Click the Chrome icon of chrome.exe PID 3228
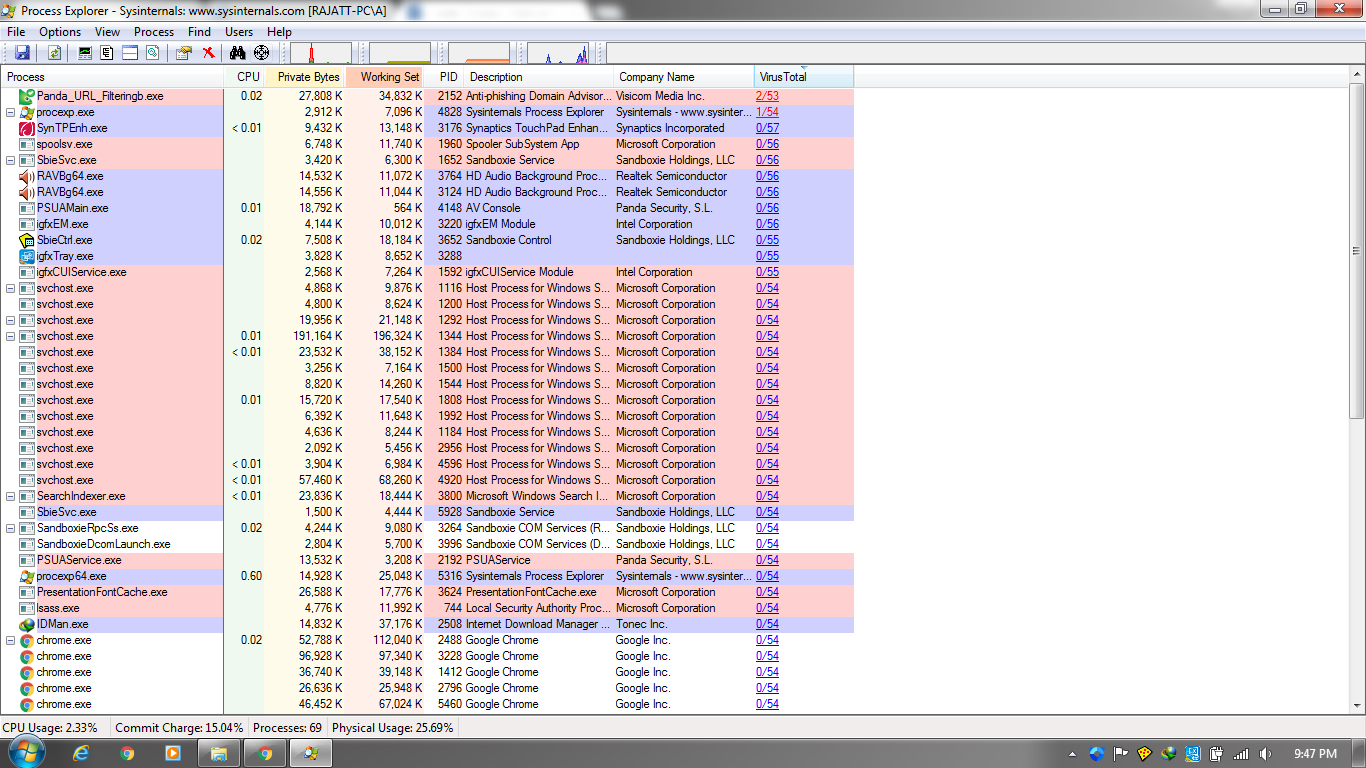The height and width of the screenshot is (768, 1366). point(27,656)
